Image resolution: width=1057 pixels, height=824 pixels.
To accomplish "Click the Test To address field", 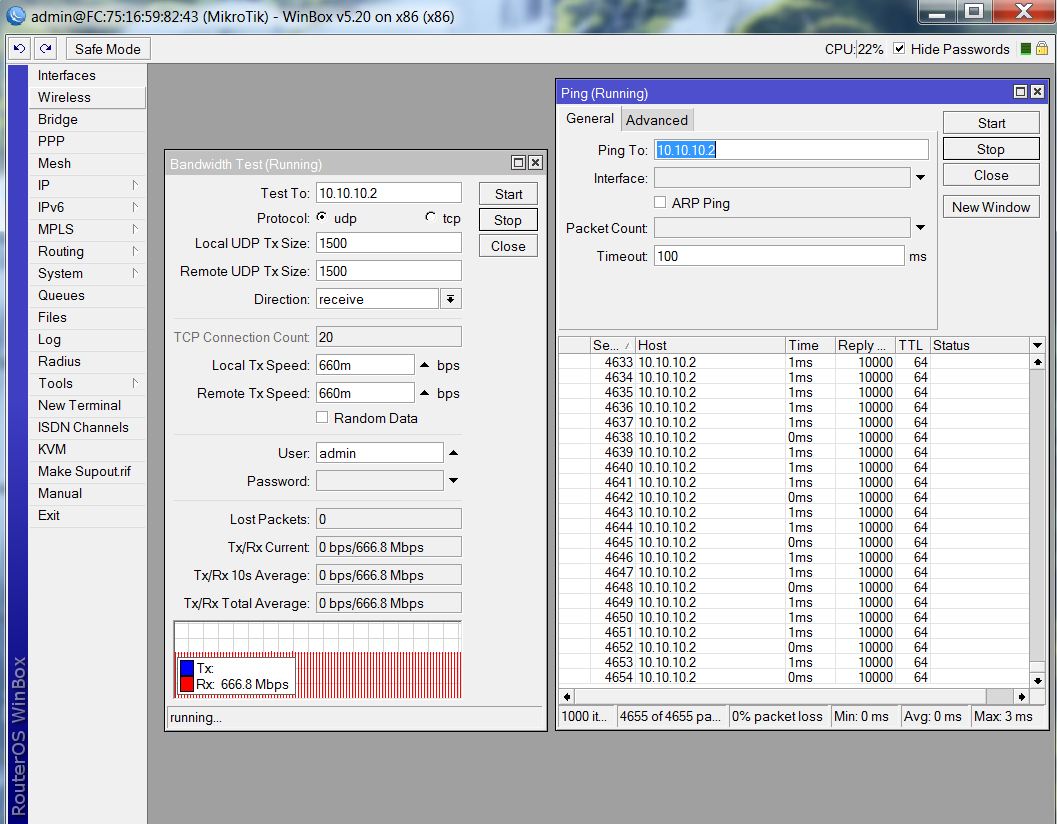I will 388,193.
